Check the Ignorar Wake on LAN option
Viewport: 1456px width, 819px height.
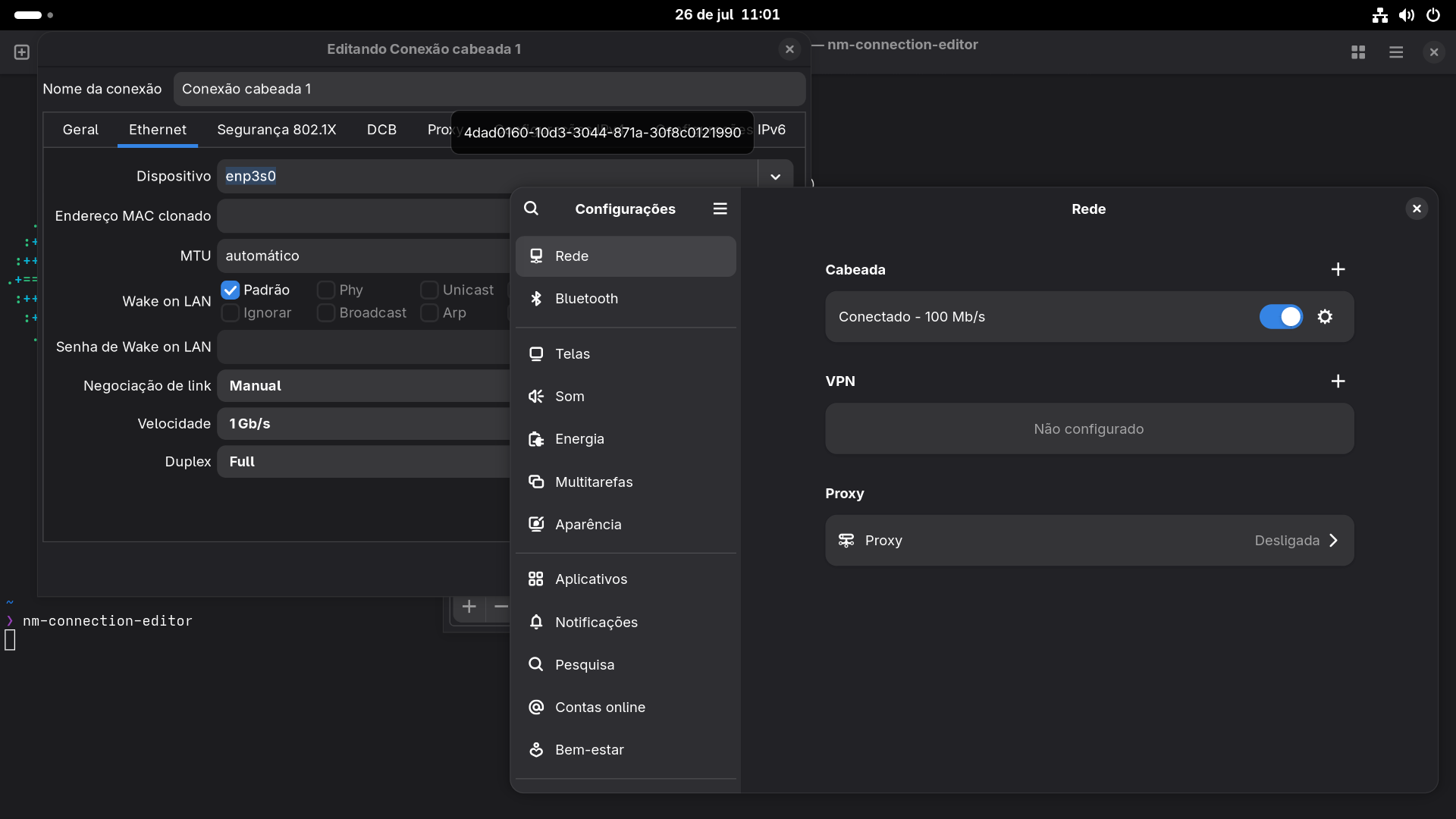pyautogui.click(x=231, y=313)
